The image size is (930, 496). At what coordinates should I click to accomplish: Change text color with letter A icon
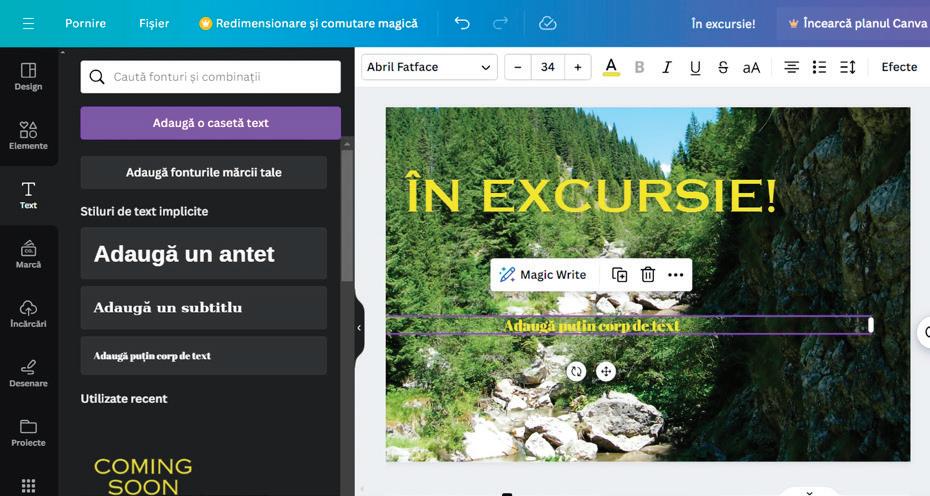(x=611, y=67)
